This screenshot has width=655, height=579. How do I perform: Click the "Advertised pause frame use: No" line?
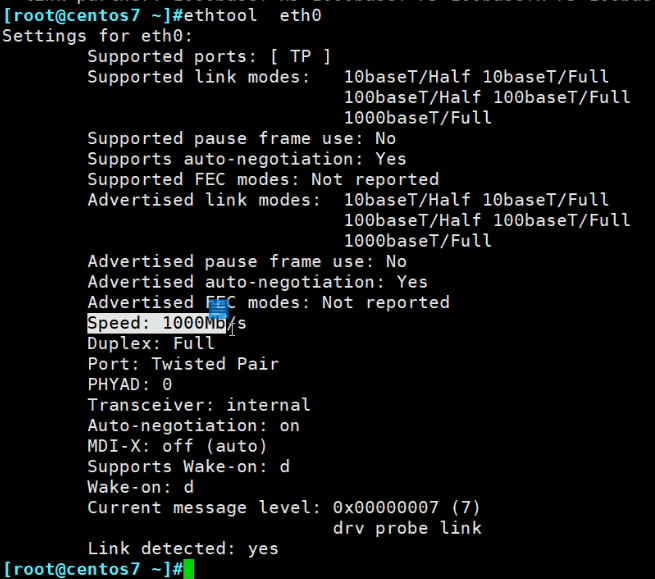coord(247,261)
